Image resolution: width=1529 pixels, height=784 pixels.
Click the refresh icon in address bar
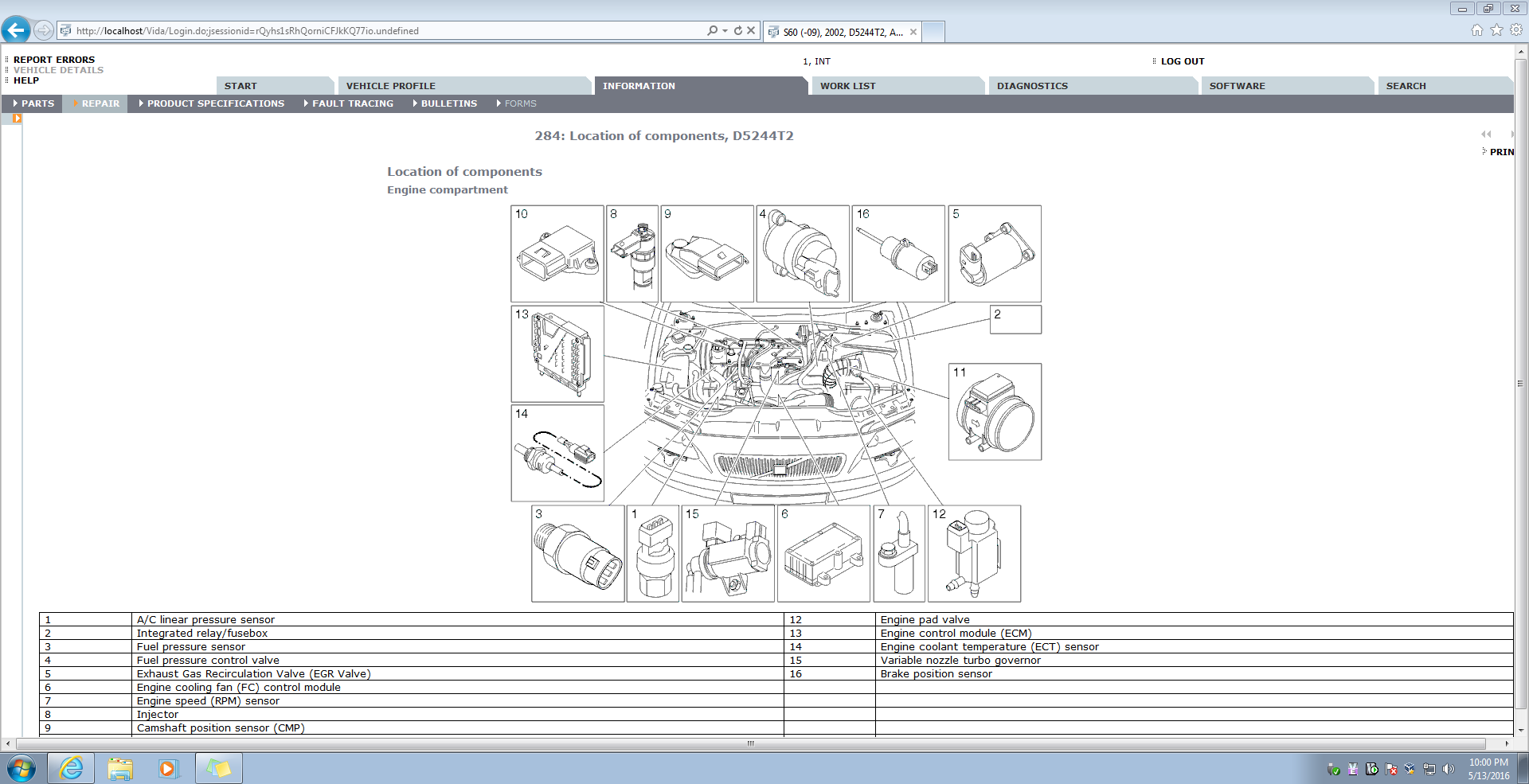point(738,30)
